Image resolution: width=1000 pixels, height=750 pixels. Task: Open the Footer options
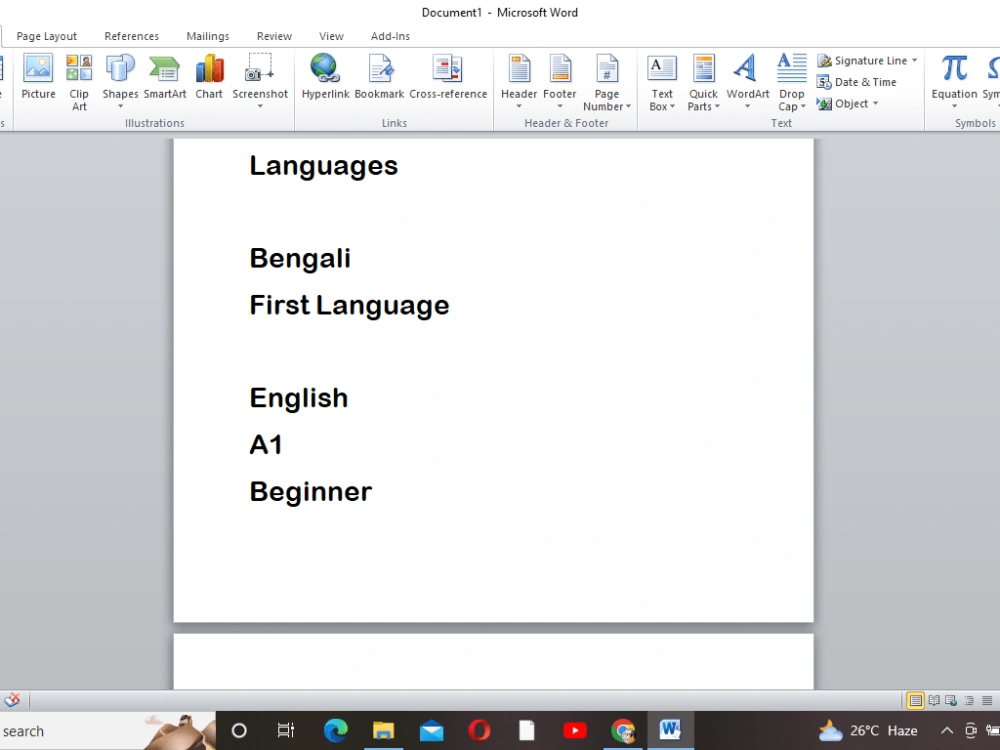[559, 80]
